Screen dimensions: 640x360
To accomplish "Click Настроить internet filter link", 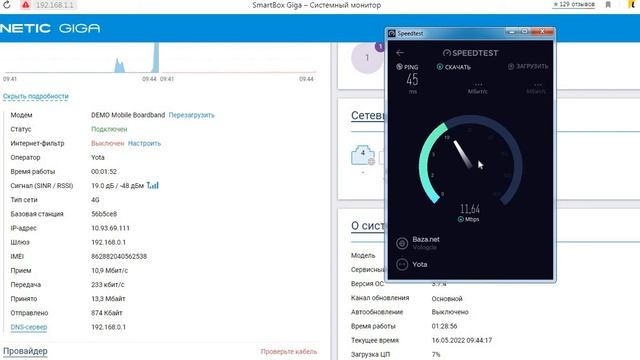I will 144,143.
